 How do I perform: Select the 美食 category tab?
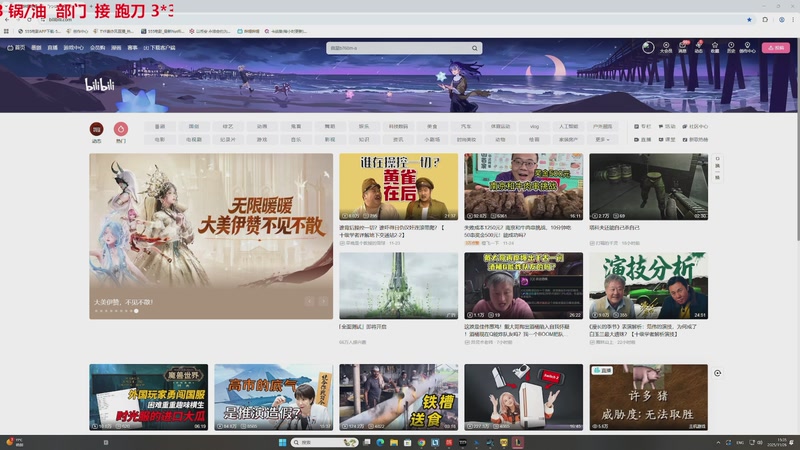point(432,126)
